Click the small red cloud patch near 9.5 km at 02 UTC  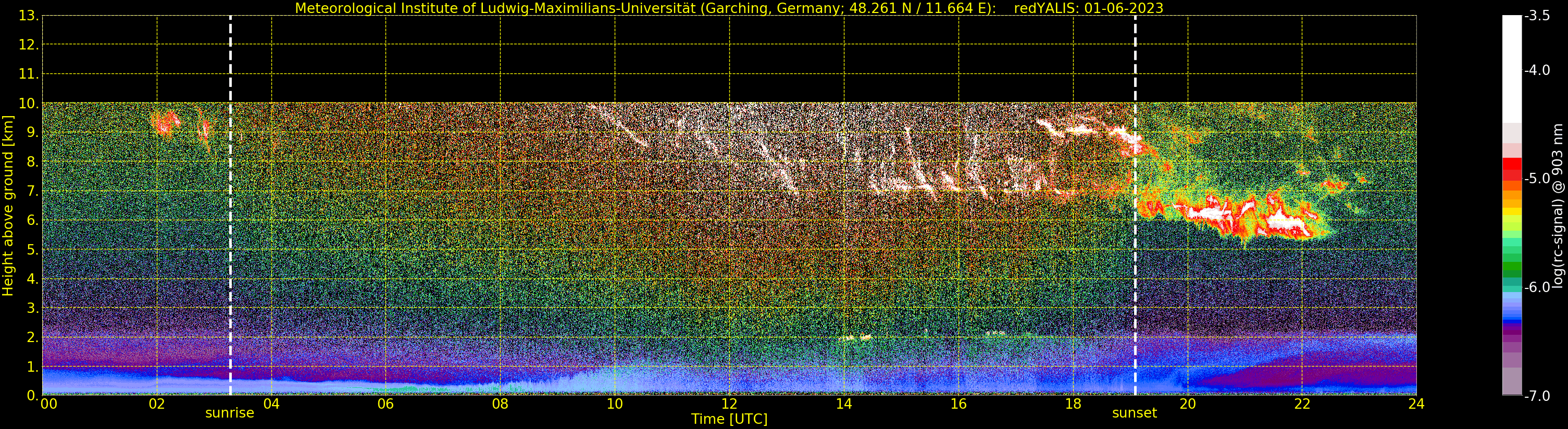[x=166, y=122]
